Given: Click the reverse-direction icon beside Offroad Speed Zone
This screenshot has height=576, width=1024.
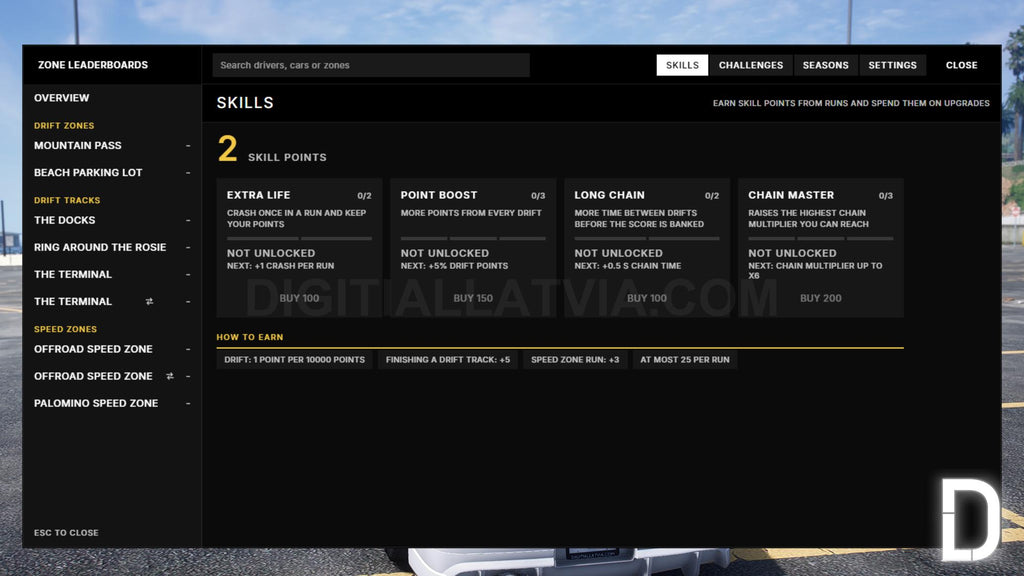Looking at the screenshot, I should click(x=170, y=376).
